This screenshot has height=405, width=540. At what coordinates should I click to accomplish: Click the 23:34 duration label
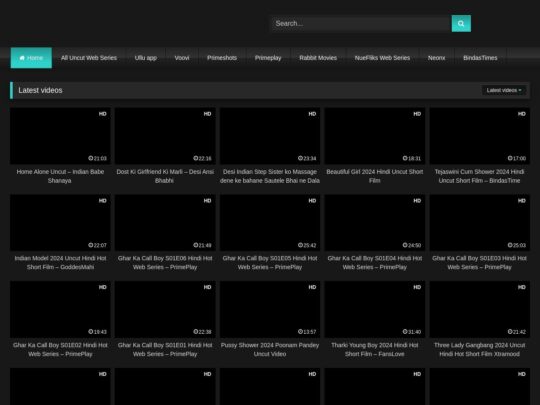click(x=307, y=158)
